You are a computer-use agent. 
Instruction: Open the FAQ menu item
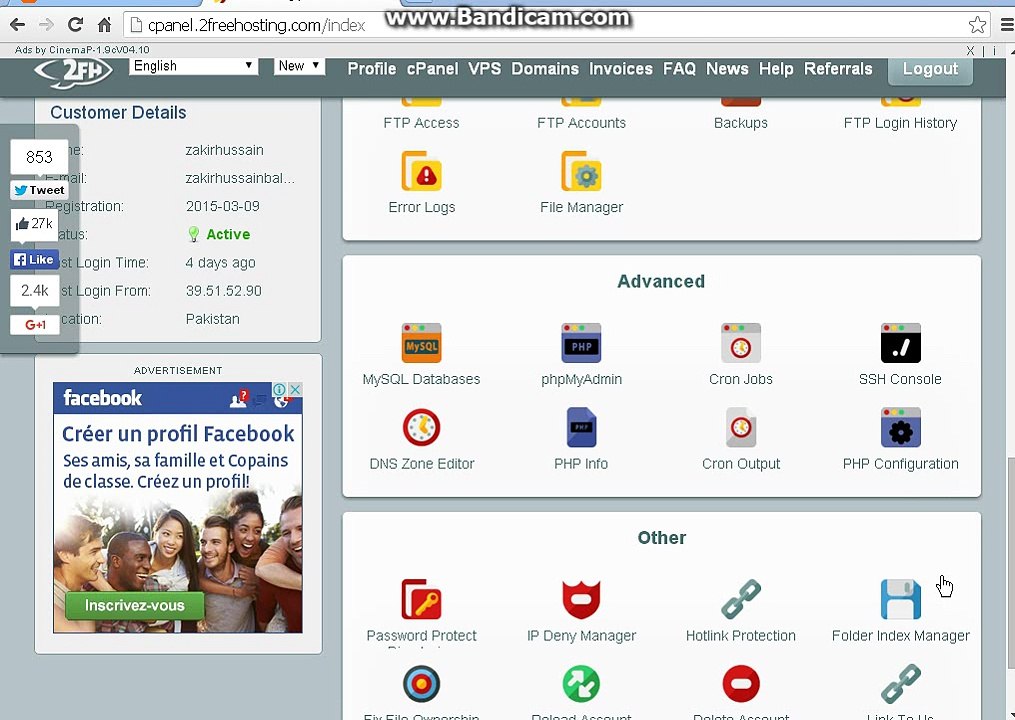[680, 69]
